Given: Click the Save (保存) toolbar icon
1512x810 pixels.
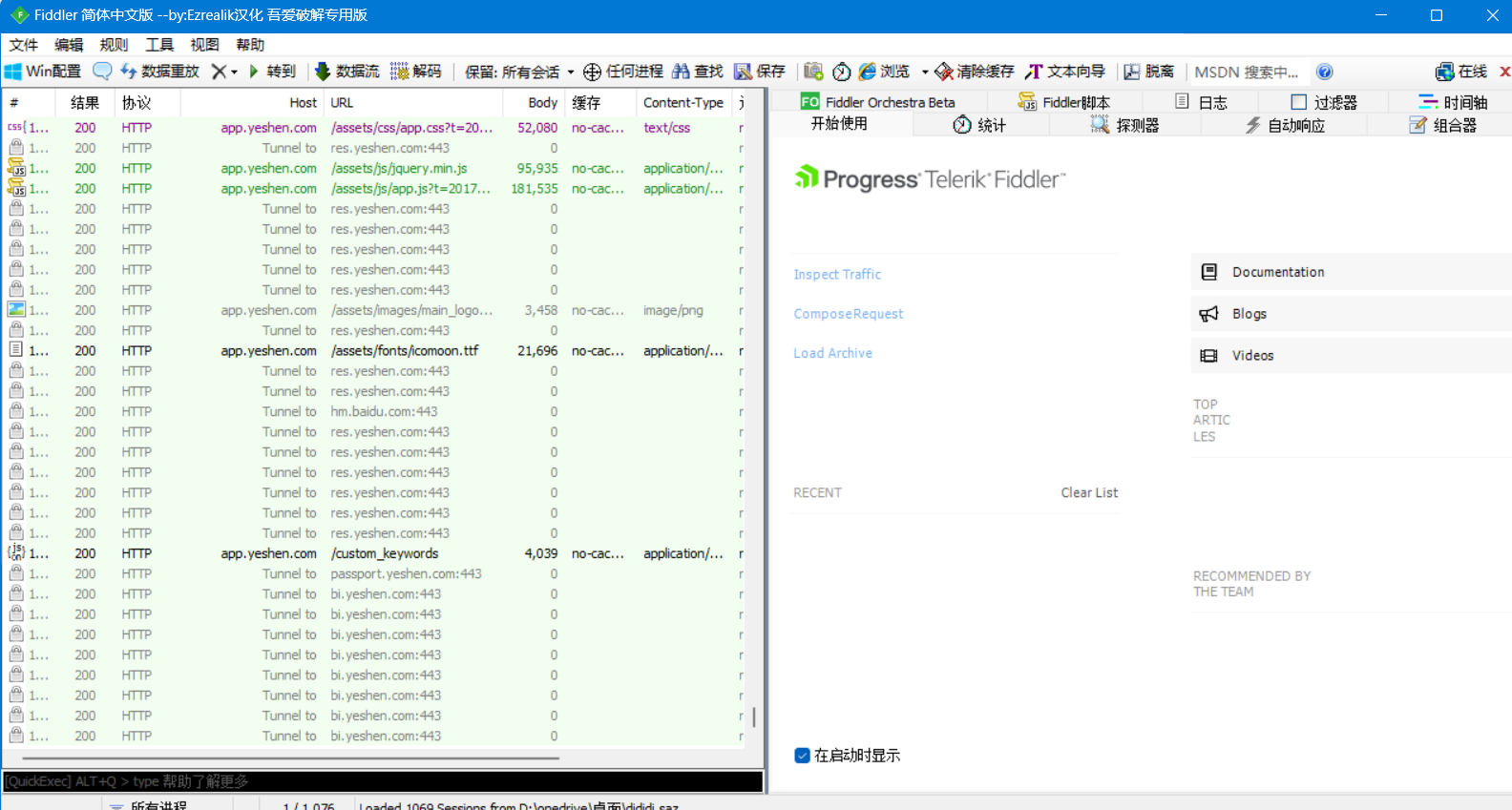Looking at the screenshot, I should 743,72.
